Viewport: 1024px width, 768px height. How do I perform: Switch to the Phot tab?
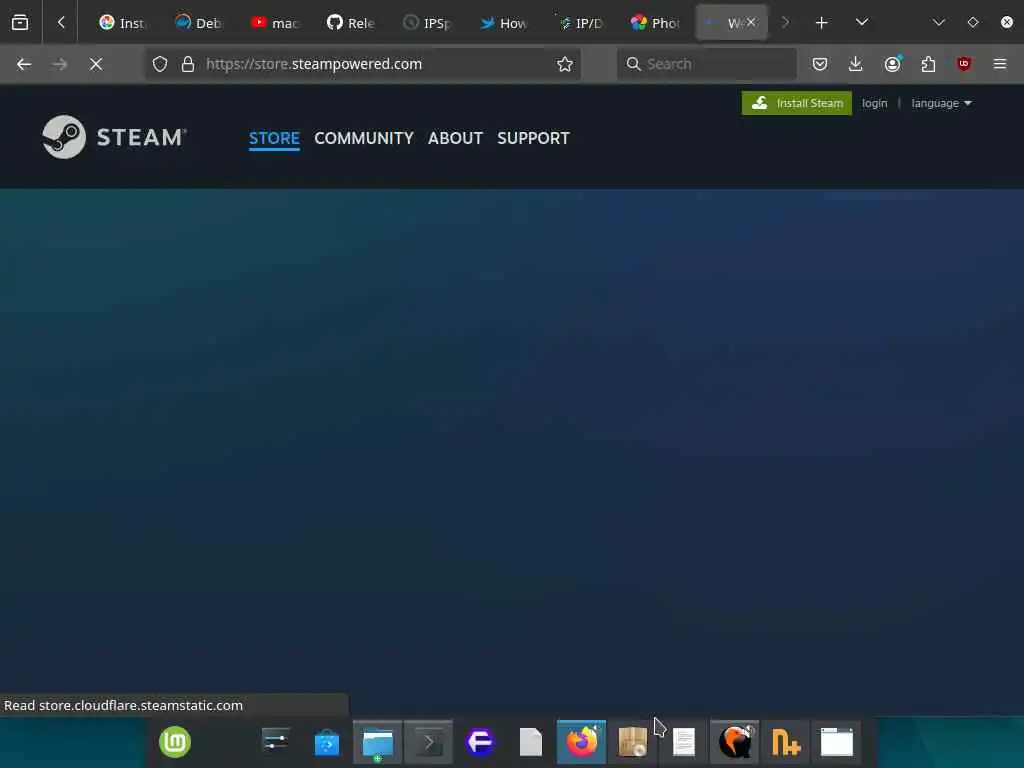[x=655, y=23]
